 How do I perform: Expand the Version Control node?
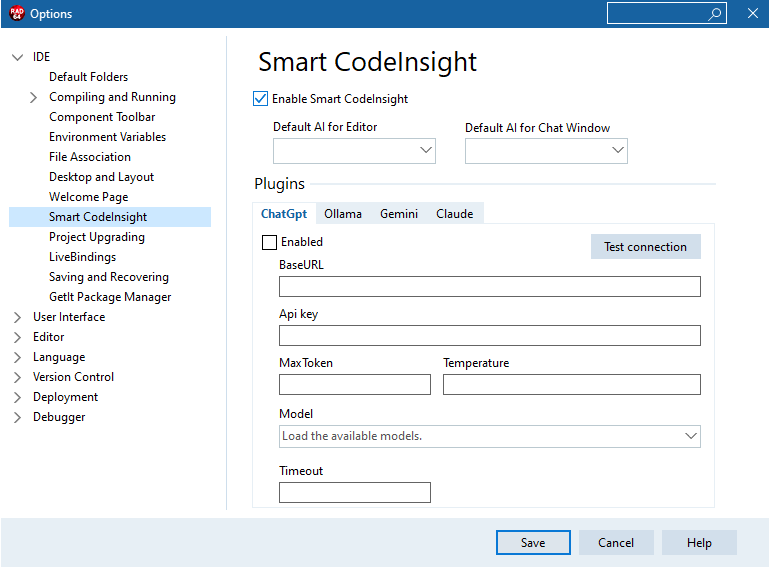[18, 377]
